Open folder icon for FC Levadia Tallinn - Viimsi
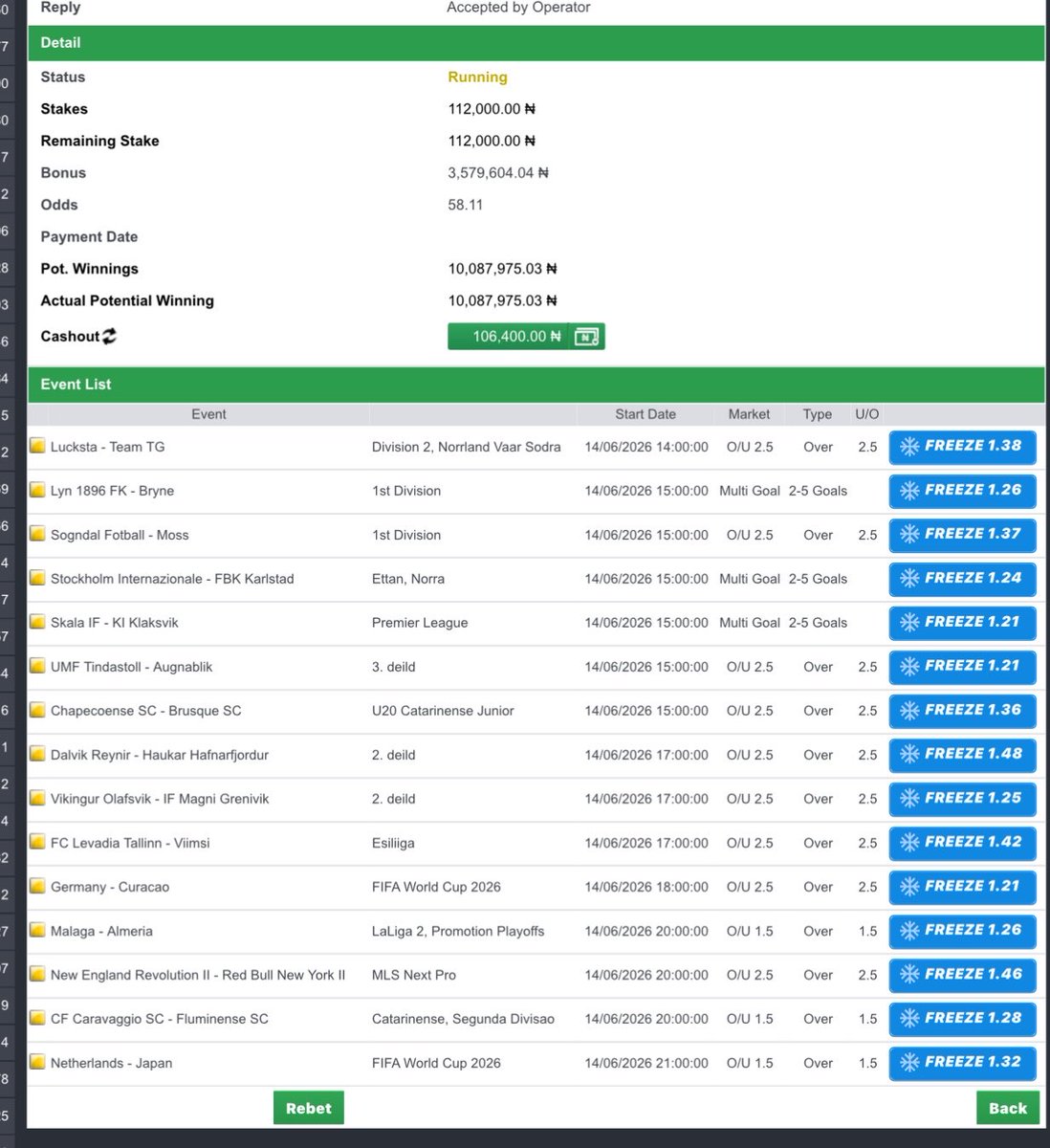 tap(37, 842)
